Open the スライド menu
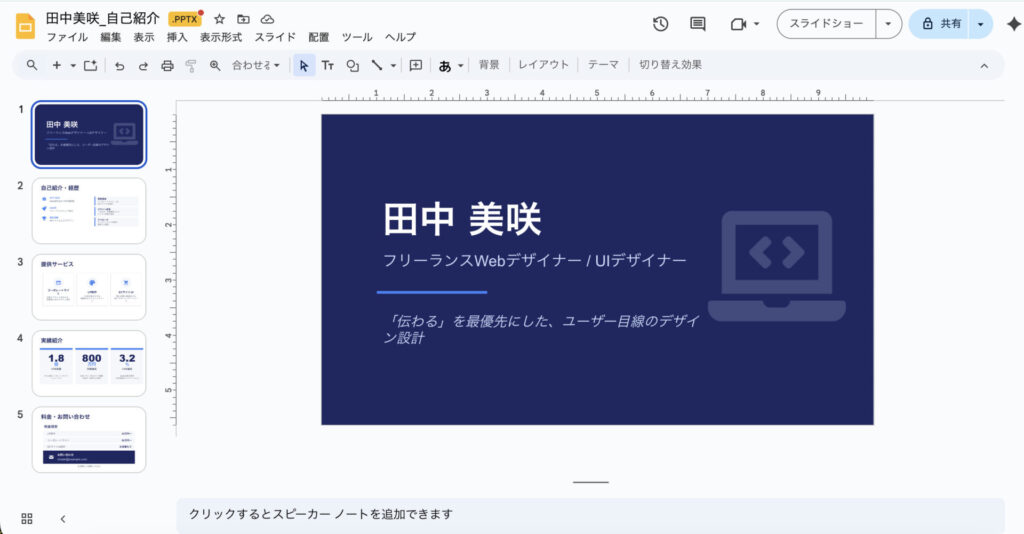This screenshot has height=534, width=1024. click(x=274, y=37)
